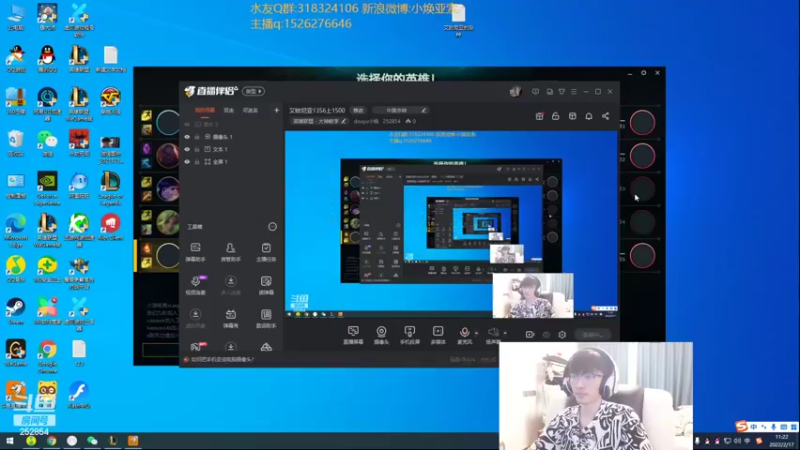Edit the tag pill next to 修改
Image resolution: width=800 pixels, height=450 pixels.
click(400, 110)
